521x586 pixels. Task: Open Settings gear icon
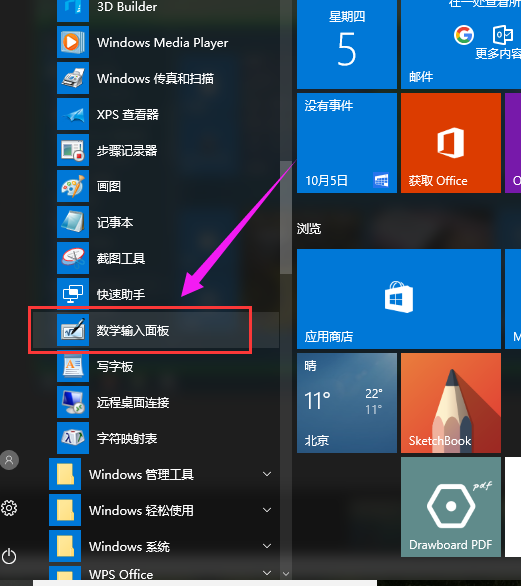click(9, 508)
